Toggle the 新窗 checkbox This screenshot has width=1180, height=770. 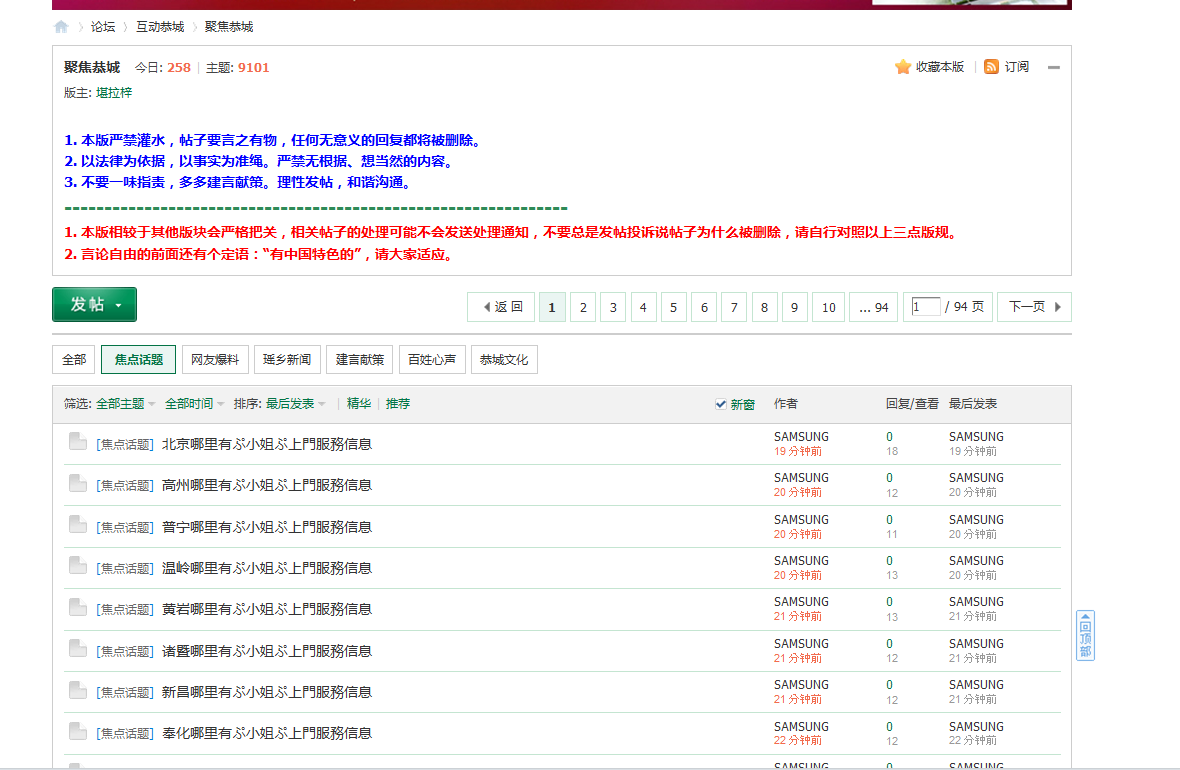[x=721, y=404]
